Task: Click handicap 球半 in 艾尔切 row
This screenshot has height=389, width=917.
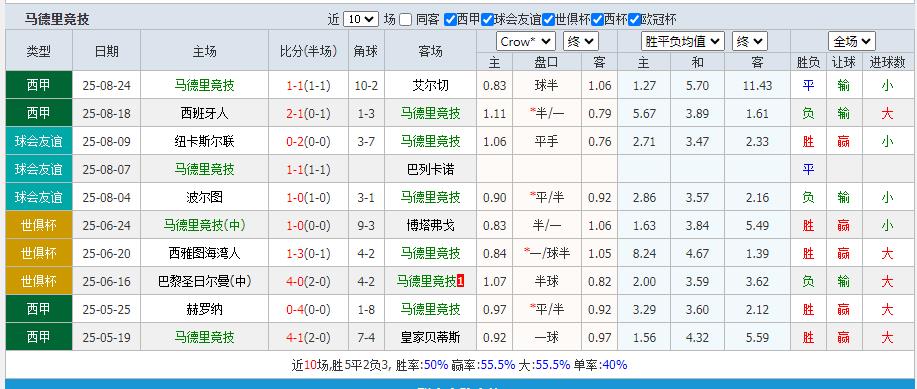Action: coord(546,85)
